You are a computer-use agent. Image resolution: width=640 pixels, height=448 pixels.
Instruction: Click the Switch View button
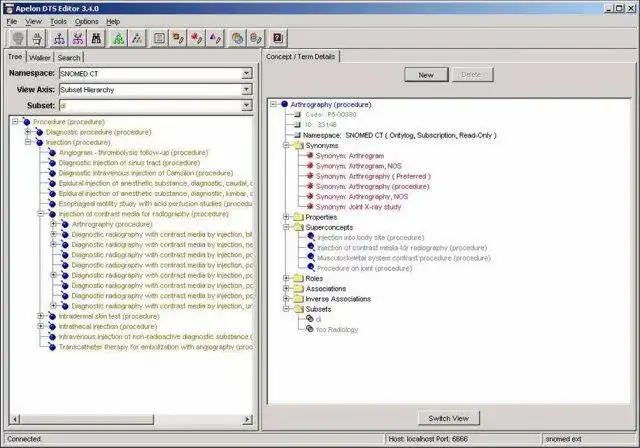pos(449,418)
